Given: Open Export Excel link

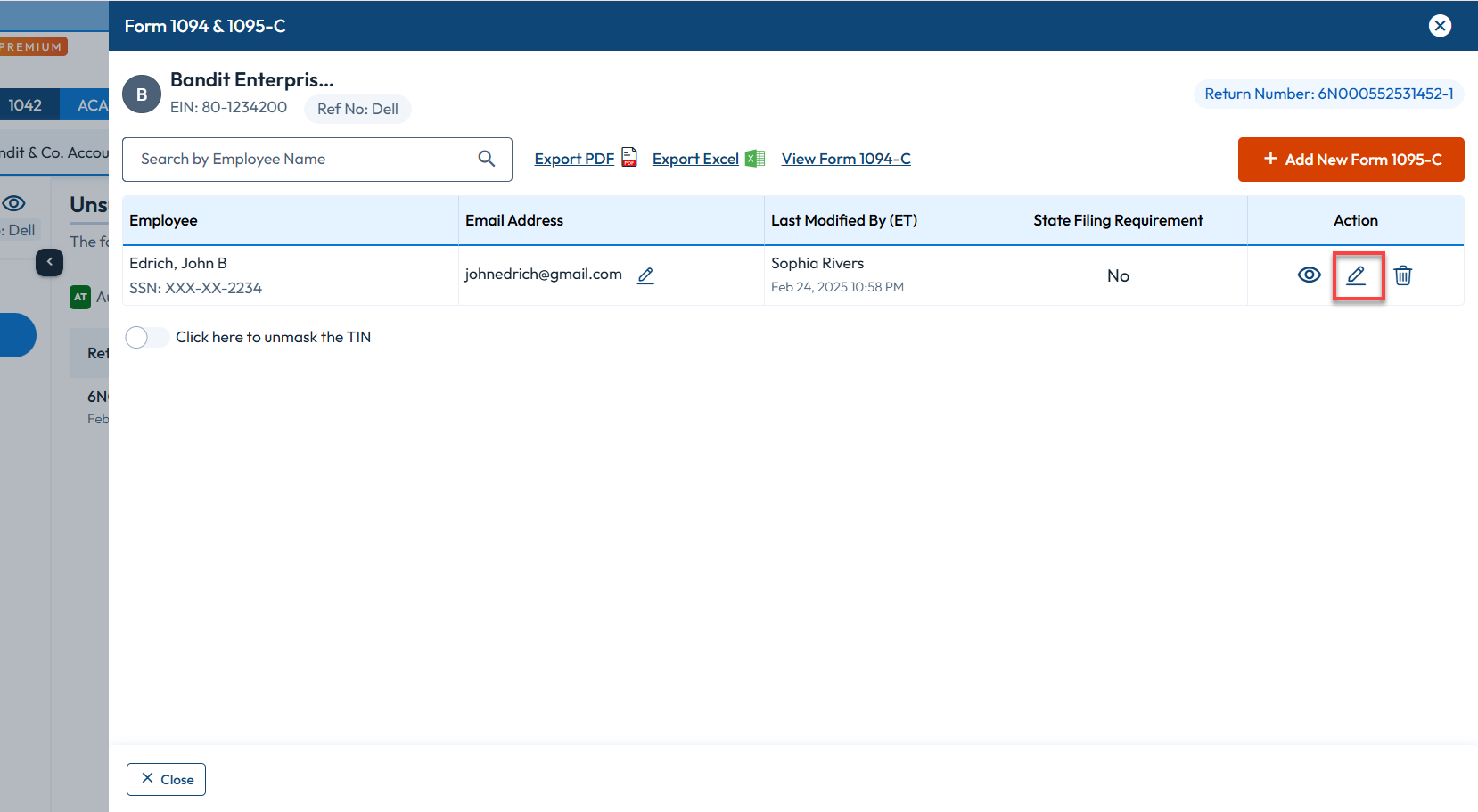Looking at the screenshot, I should tap(695, 159).
